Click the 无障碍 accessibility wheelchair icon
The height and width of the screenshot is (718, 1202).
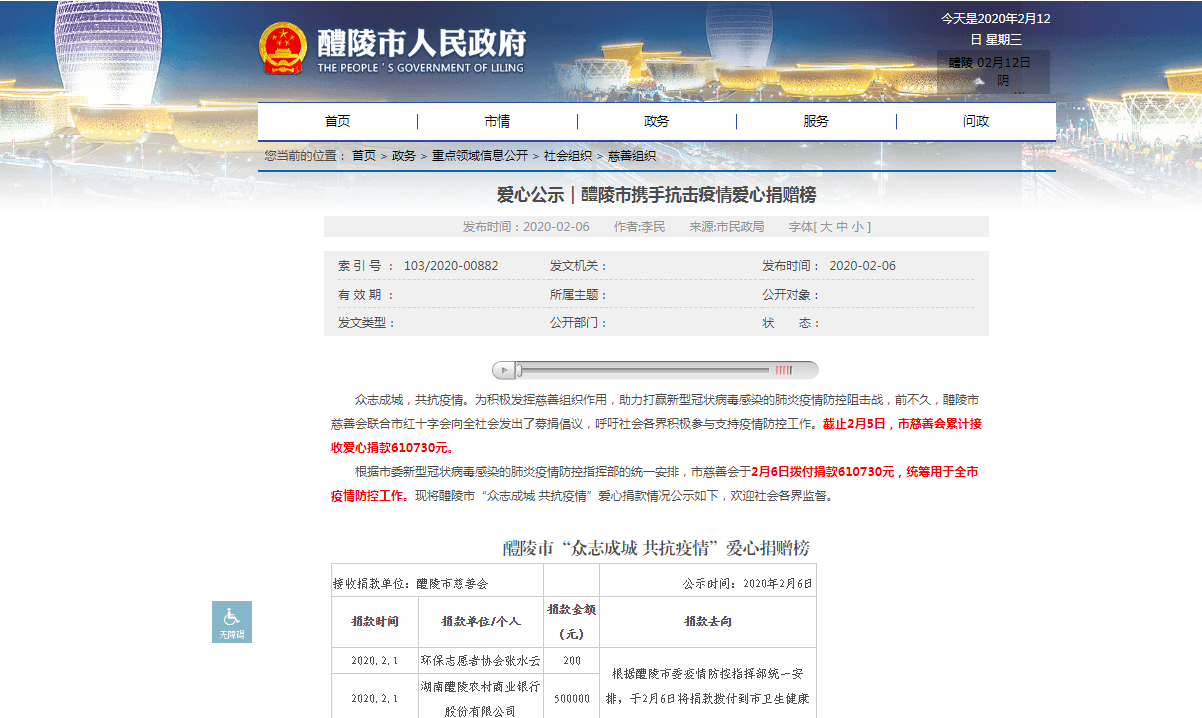[231, 621]
